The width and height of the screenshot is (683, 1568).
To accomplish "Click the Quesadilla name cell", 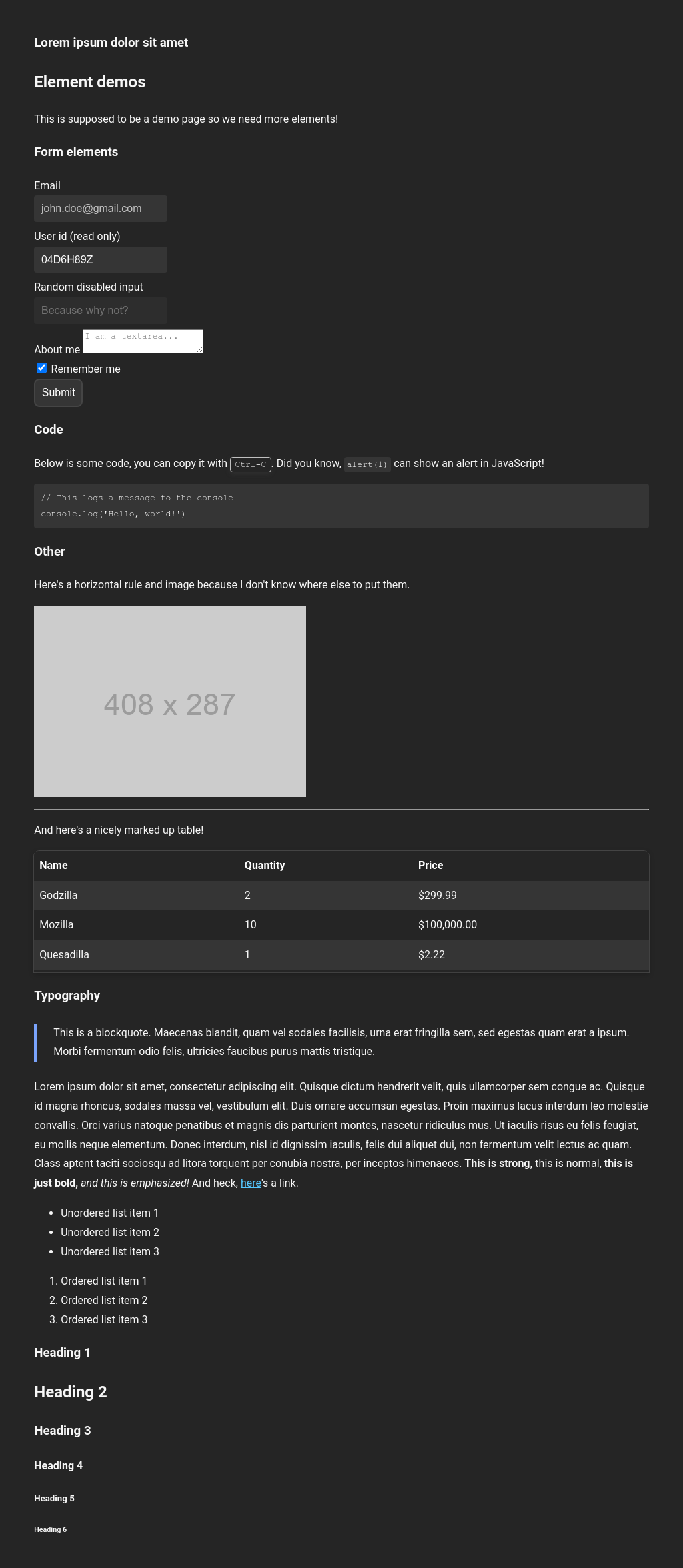I will coord(64,954).
